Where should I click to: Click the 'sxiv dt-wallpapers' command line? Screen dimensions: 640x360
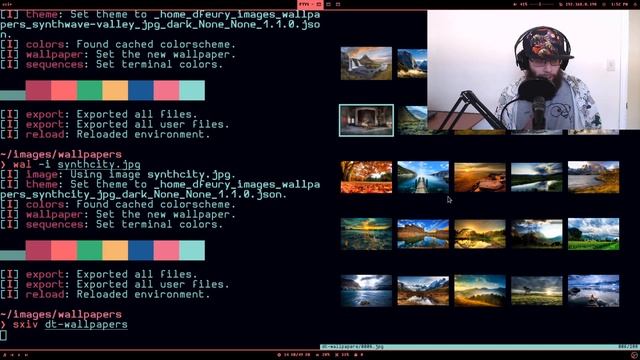(64, 324)
